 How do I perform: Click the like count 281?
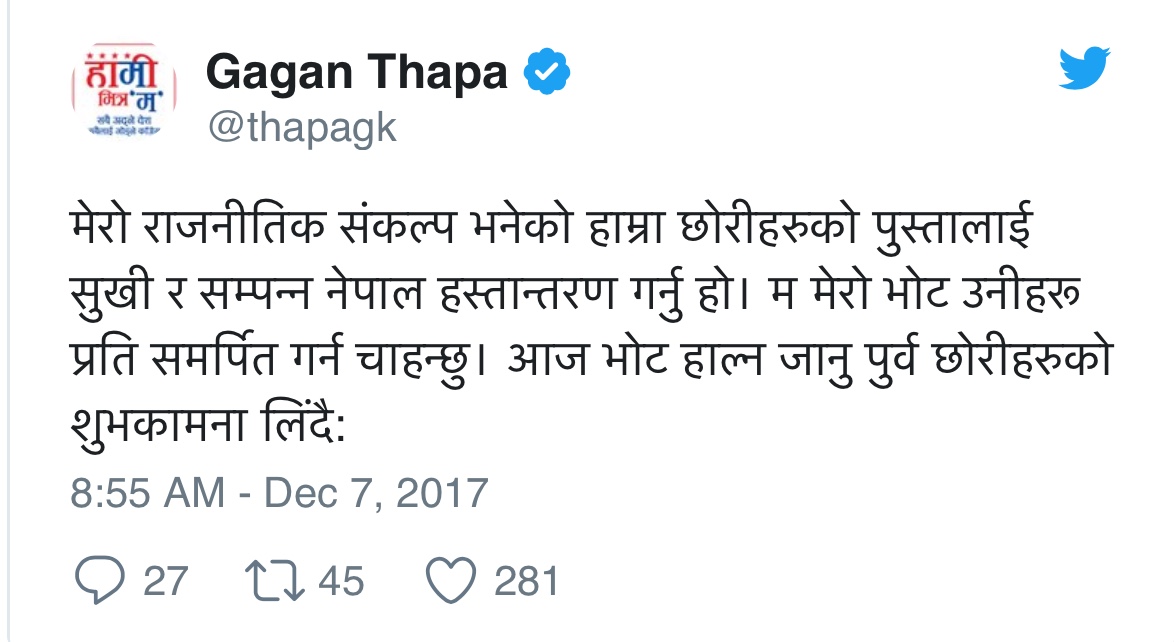click(x=526, y=581)
